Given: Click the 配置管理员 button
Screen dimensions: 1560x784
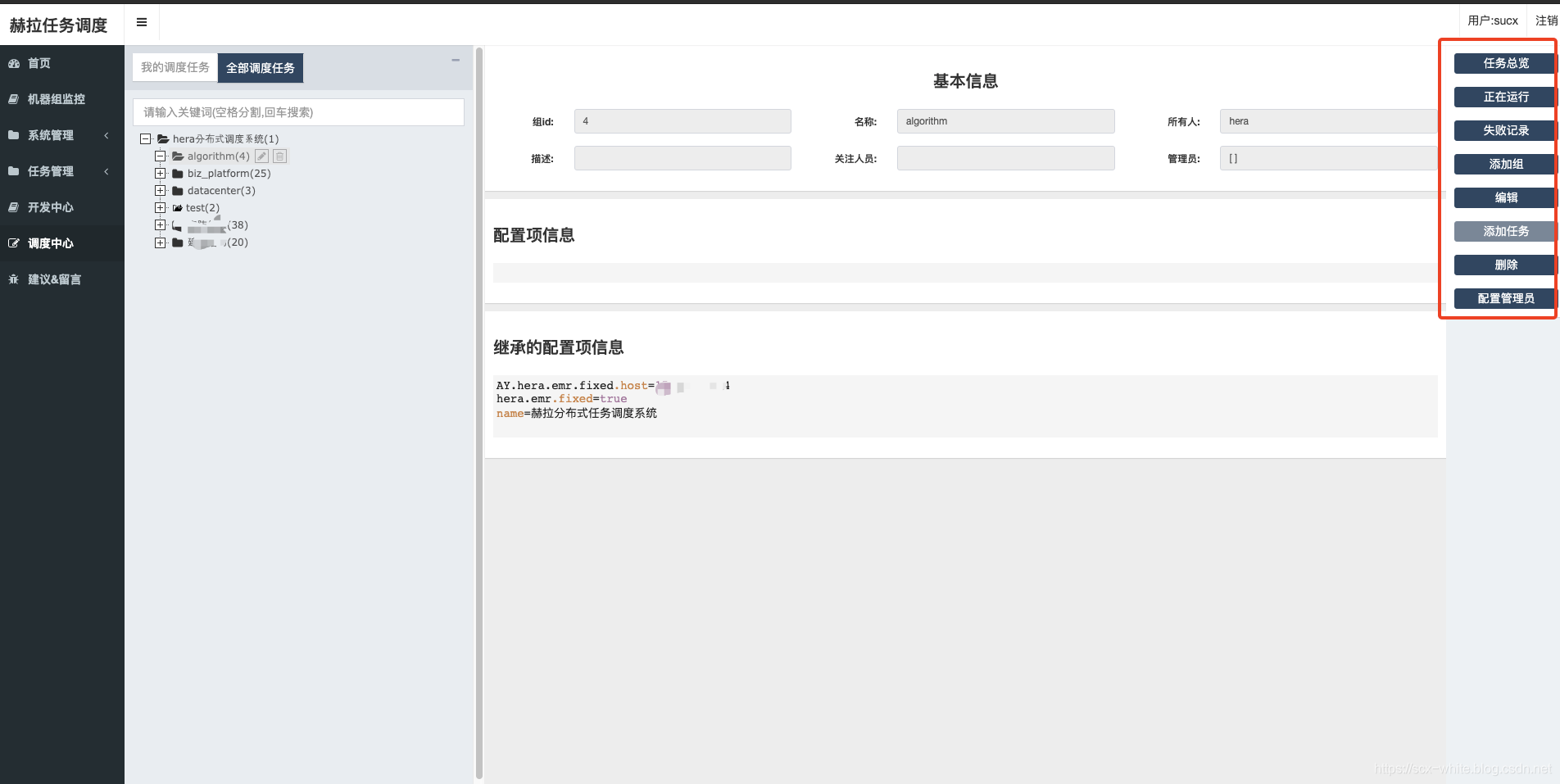Looking at the screenshot, I should click(1506, 298).
